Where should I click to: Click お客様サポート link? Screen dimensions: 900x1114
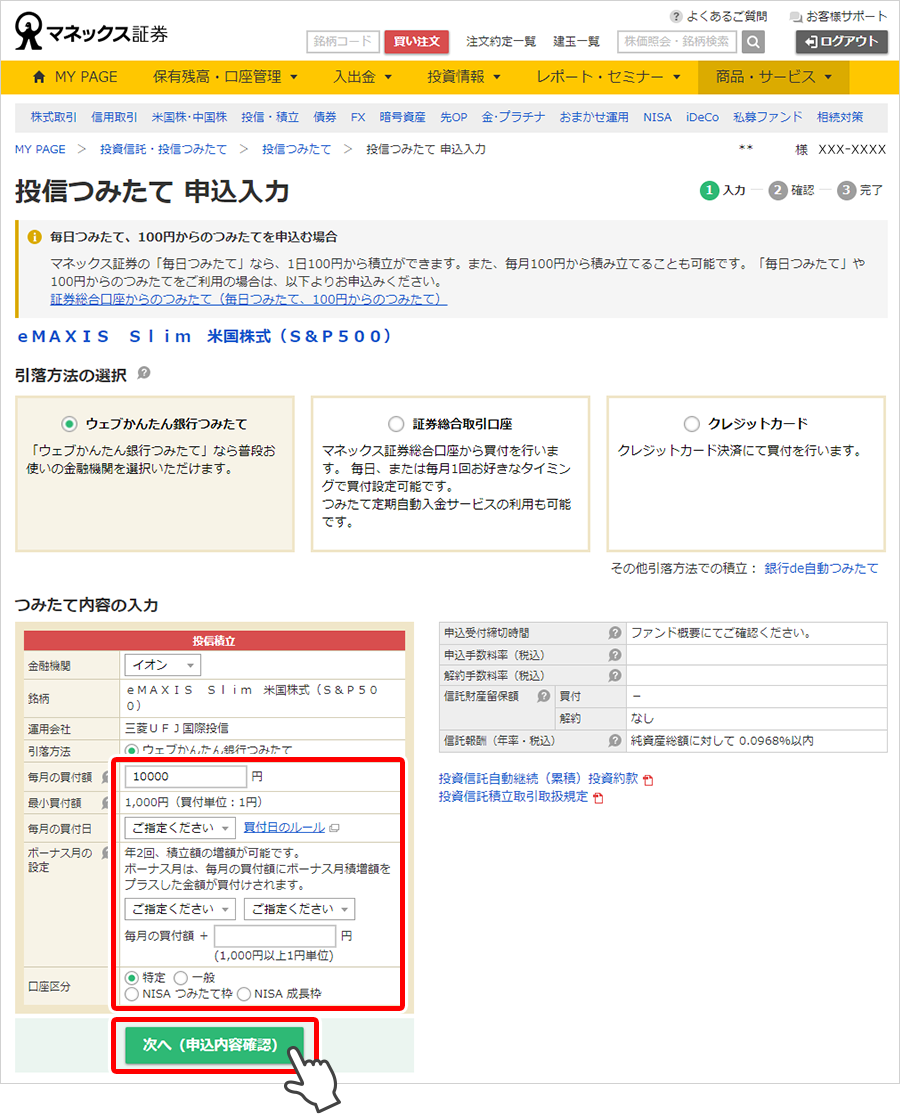847,16
